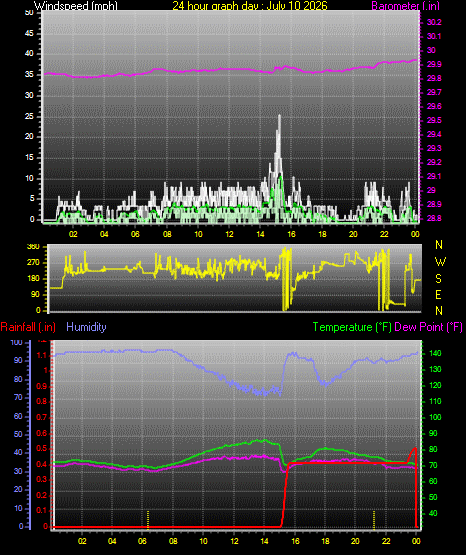Screen dimensions: 466x555
Task: Click the 29.9 barometer axis value
Action: [434, 64]
